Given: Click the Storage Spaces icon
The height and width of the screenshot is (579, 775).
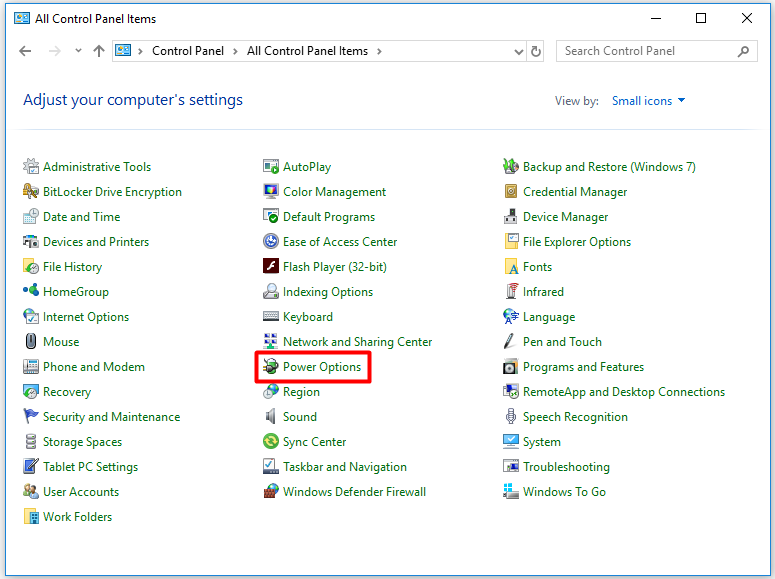Looking at the screenshot, I should (31, 442).
